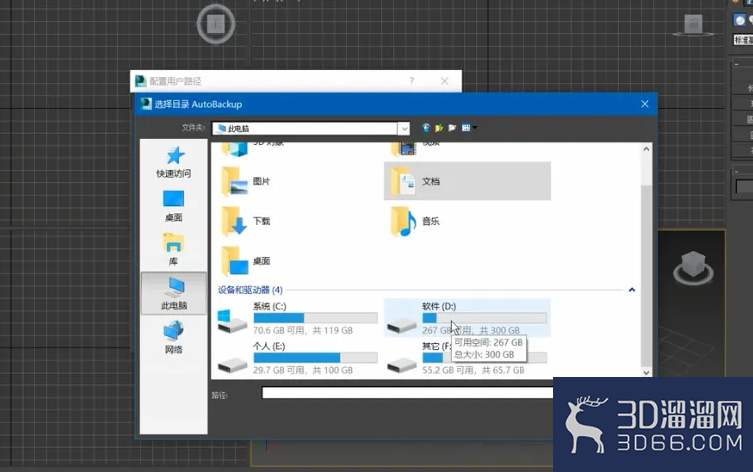Select the 其它 (F:) drive icon

point(402,366)
